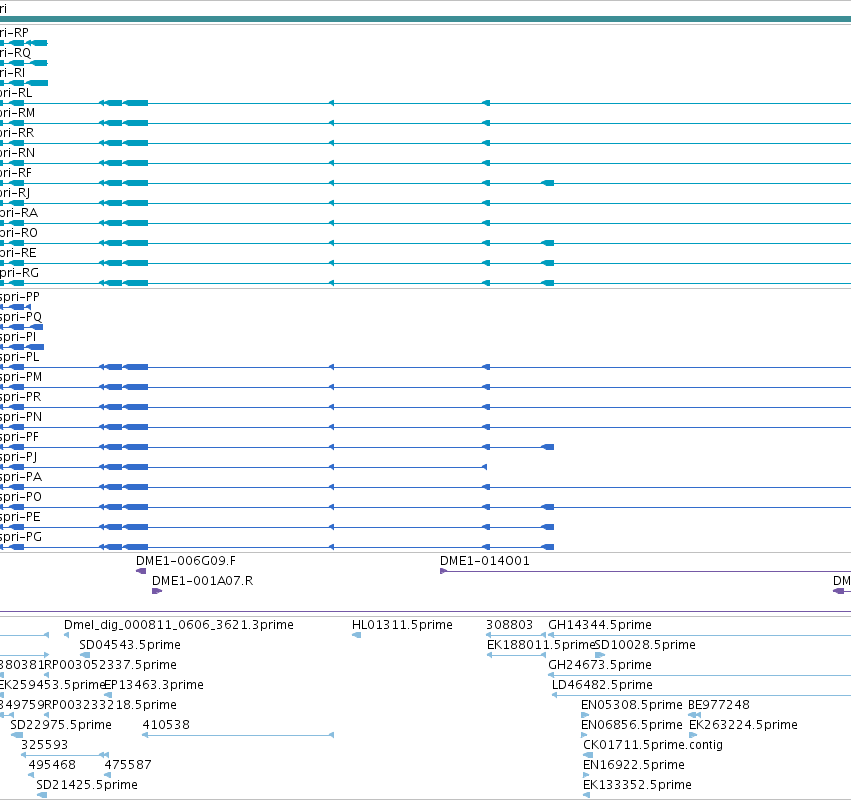The height and width of the screenshot is (800, 851).
Task: Pick the spri-PL polypeptide label
Action: click(x=20, y=357)
